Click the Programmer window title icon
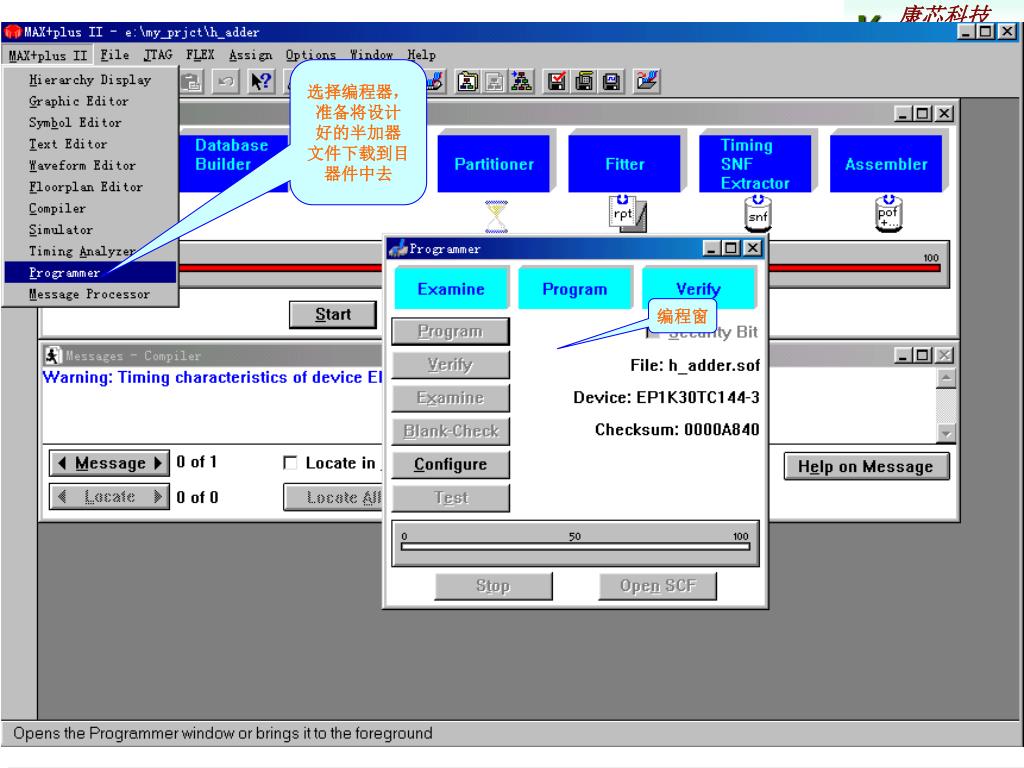 398,248
